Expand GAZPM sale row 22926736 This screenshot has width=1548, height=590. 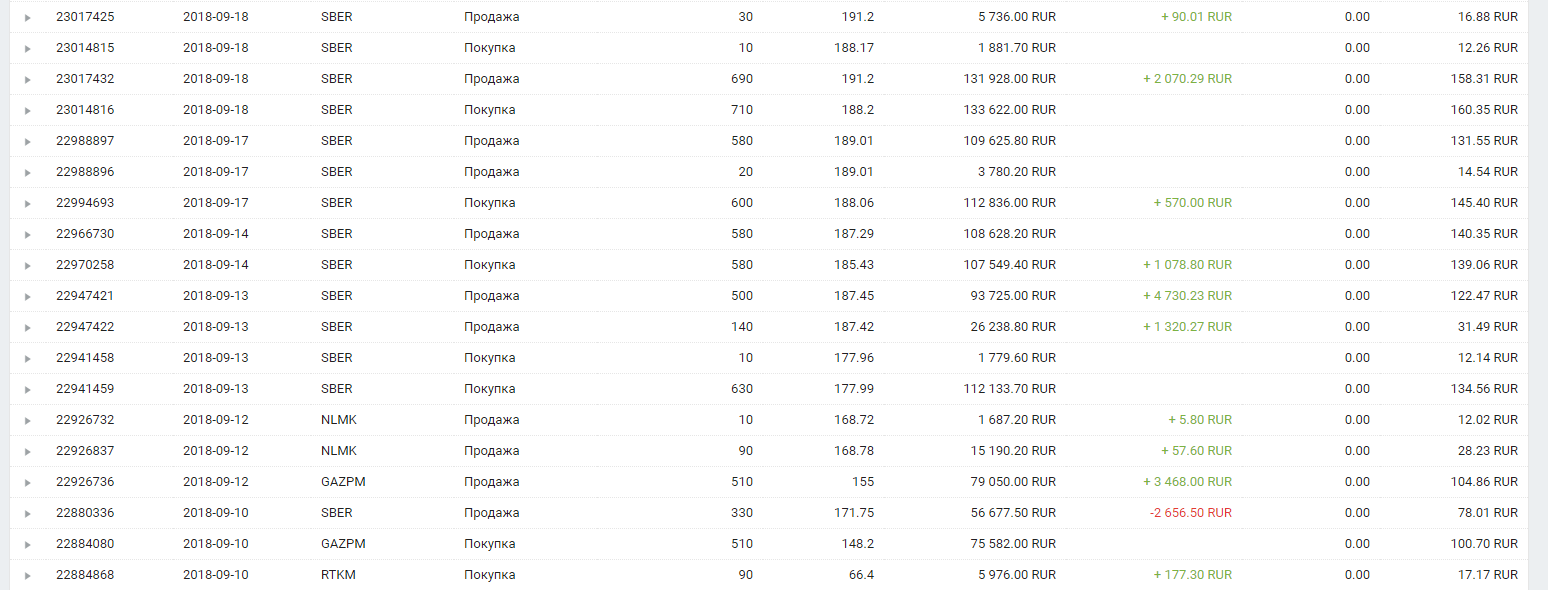coord(28,482)
